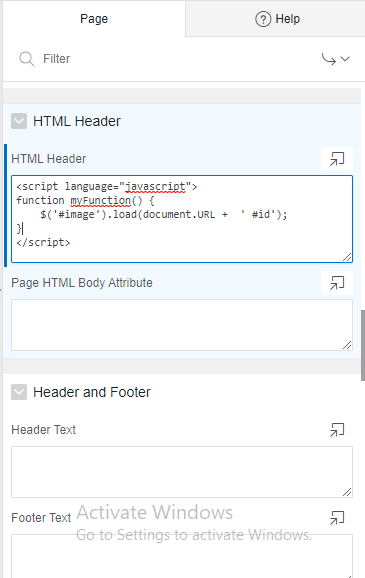Click the Header and Footer section title
The height and width of the screenshot is (578, 365).
pyautogui.click(x=92, y=392)
